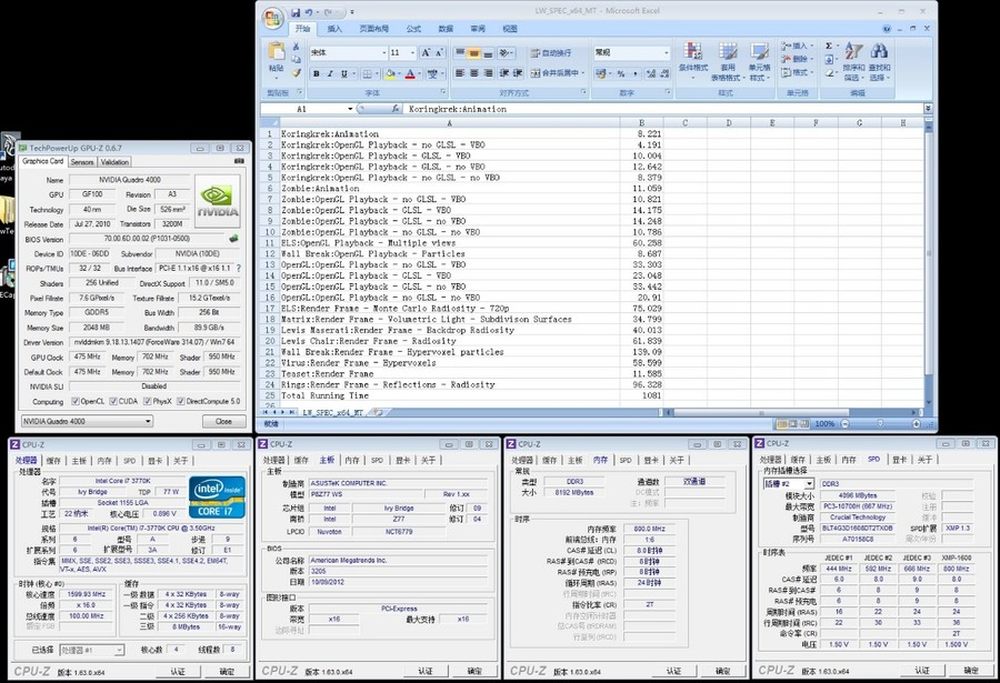This screenshot has height=683, width=1000.
Task: Click 认证 in the CPU-Z SPD window
Action: (922, 670)
